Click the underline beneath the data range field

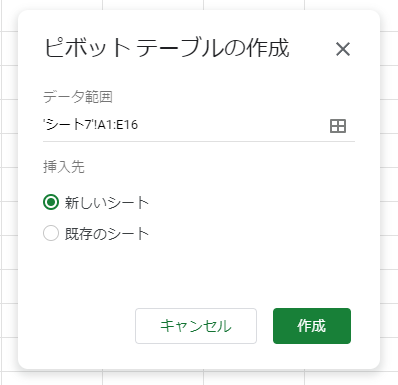coord(199,141)
